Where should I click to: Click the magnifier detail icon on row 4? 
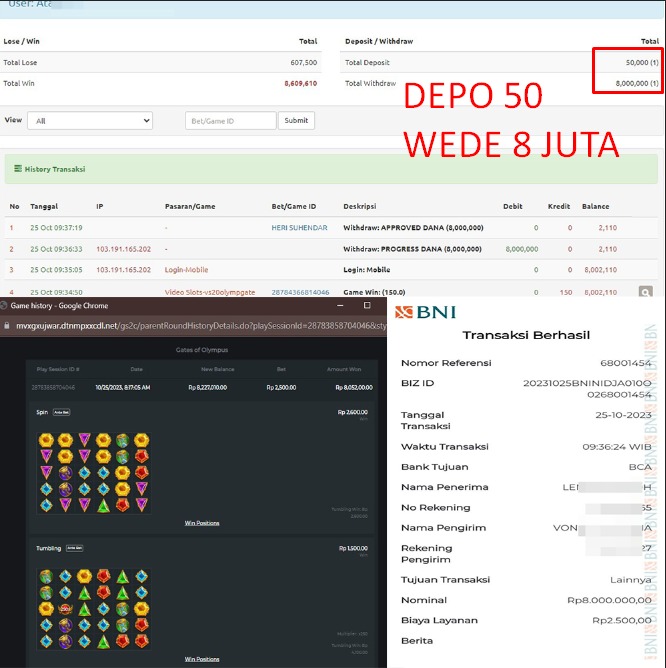646,292
